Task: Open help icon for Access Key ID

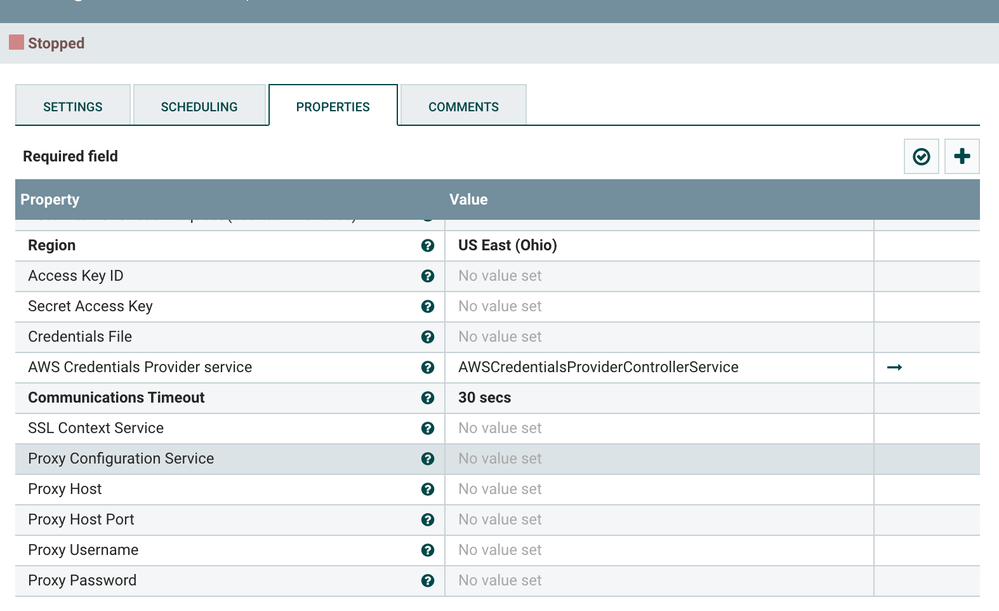Action: [428, 276]
